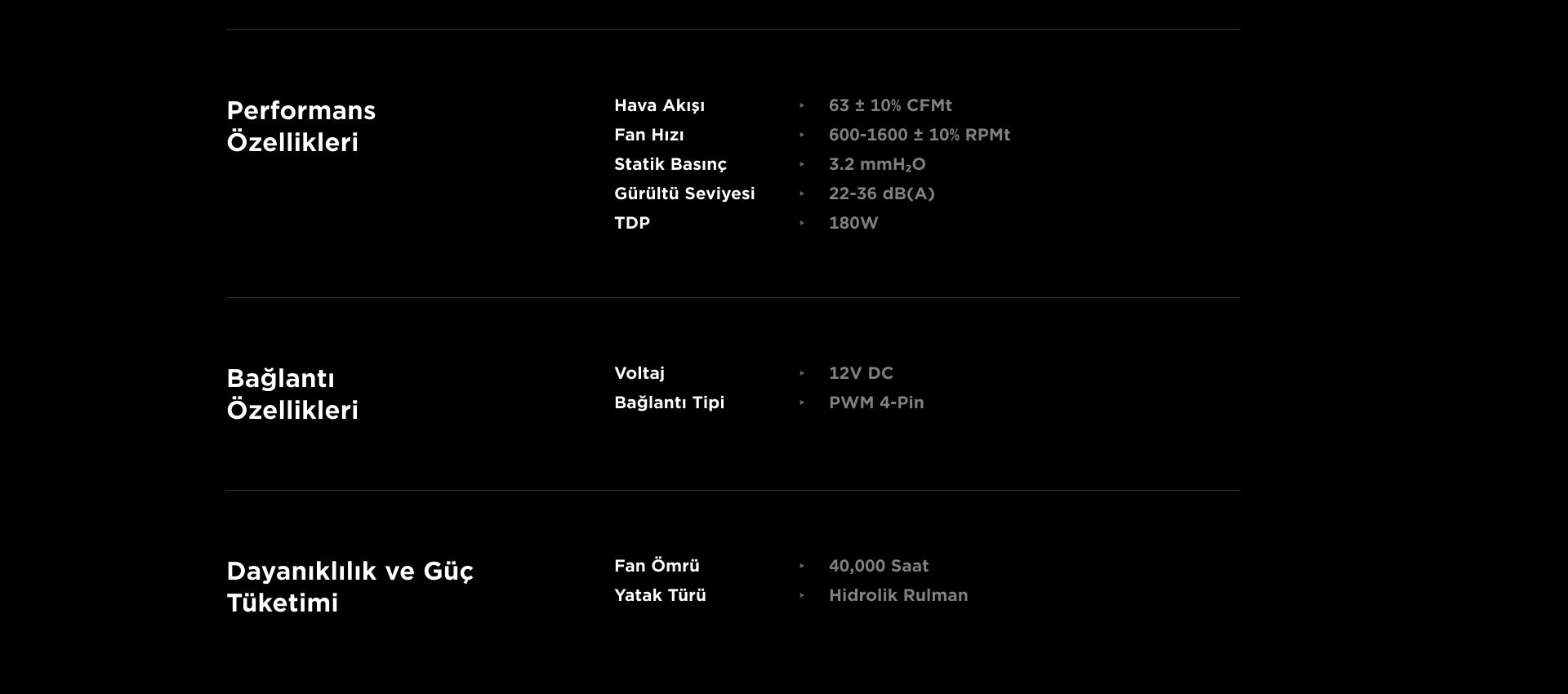Image resolution: width=1568 pixels, height=694 pixels.
Task: Click the 600-1600 ± 10% RPM value
Action: pyautogui.click(x=919, y=135)
